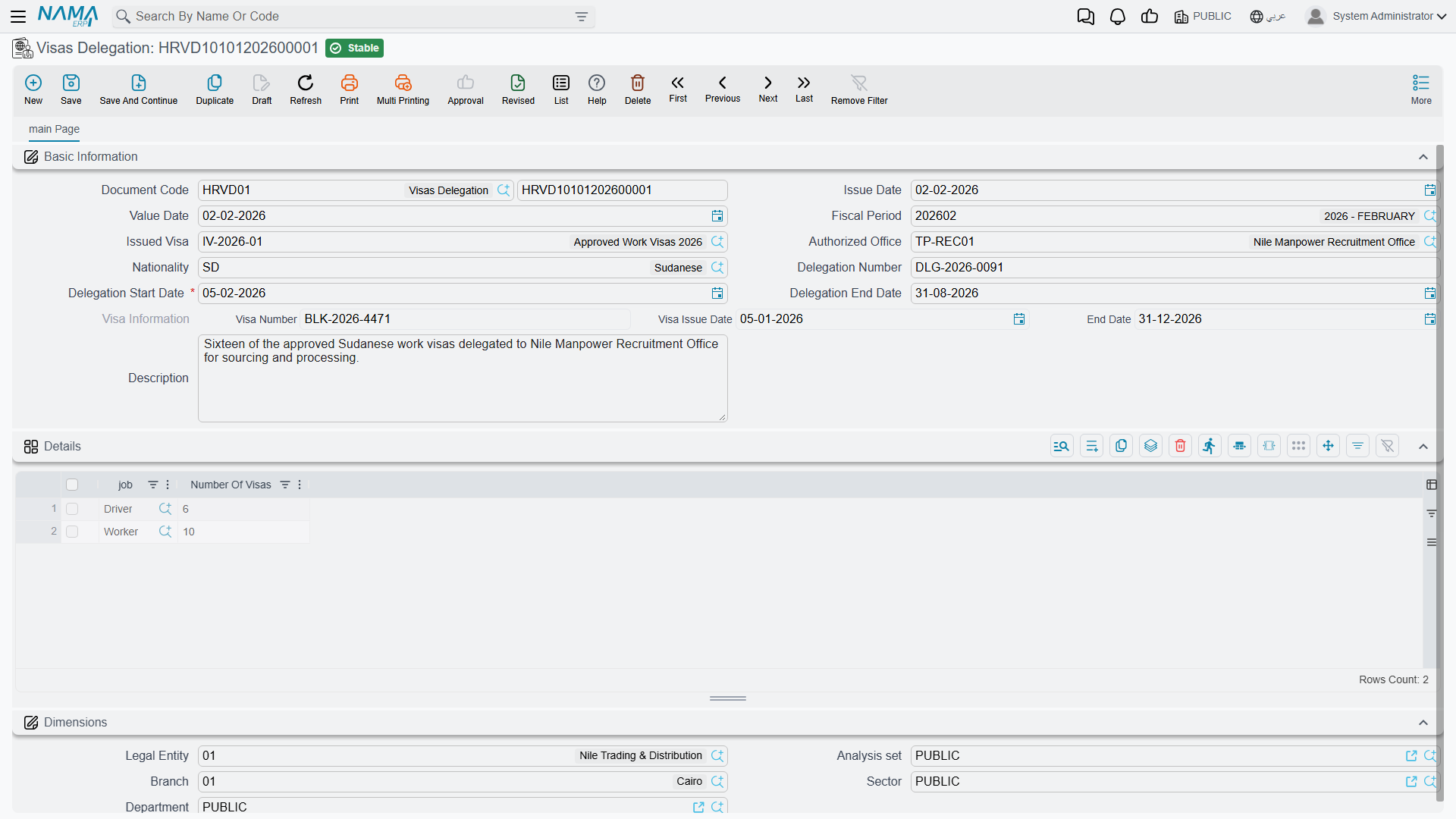Open the notifications bell
This screenshot has width=1456, height=819.
pos(1118,17)
